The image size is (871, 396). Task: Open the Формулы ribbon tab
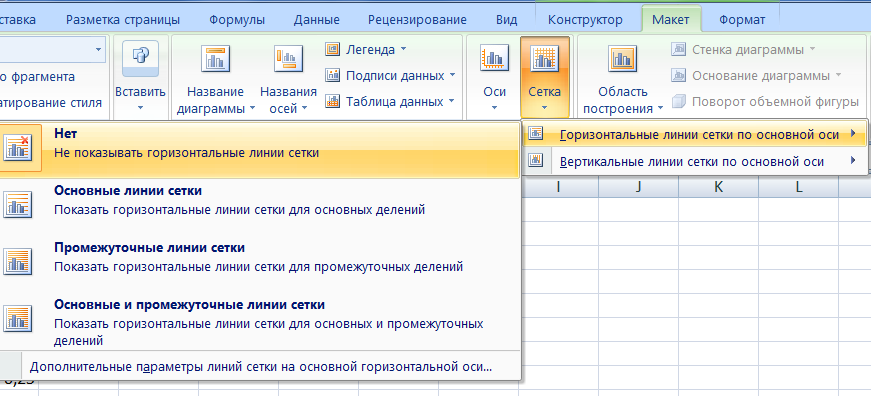coord(237,20)
